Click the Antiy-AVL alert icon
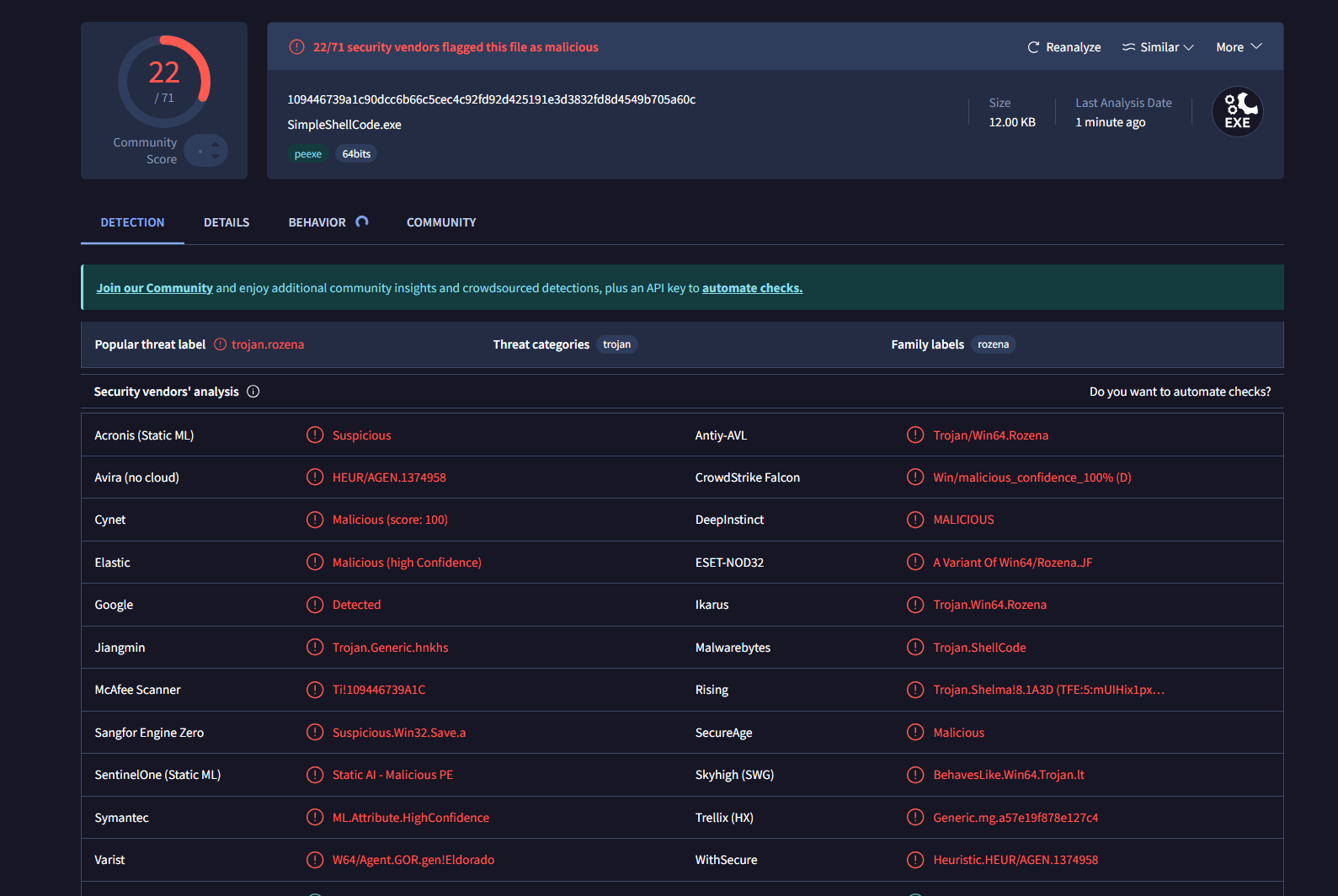This screenshot has width=1338, height=896. 915,435
